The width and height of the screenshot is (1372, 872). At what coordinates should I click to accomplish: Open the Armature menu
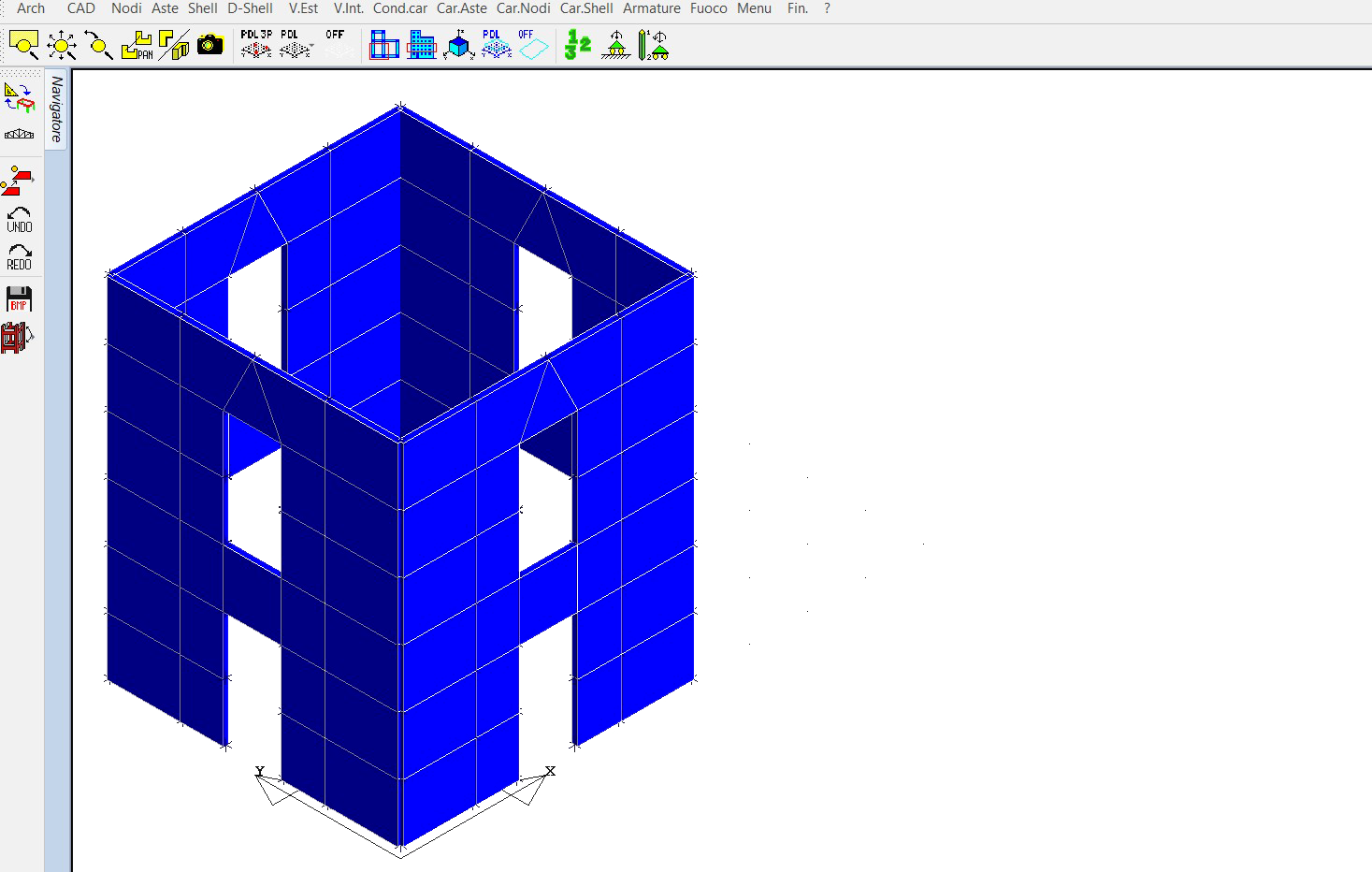(x=652, y=8)
